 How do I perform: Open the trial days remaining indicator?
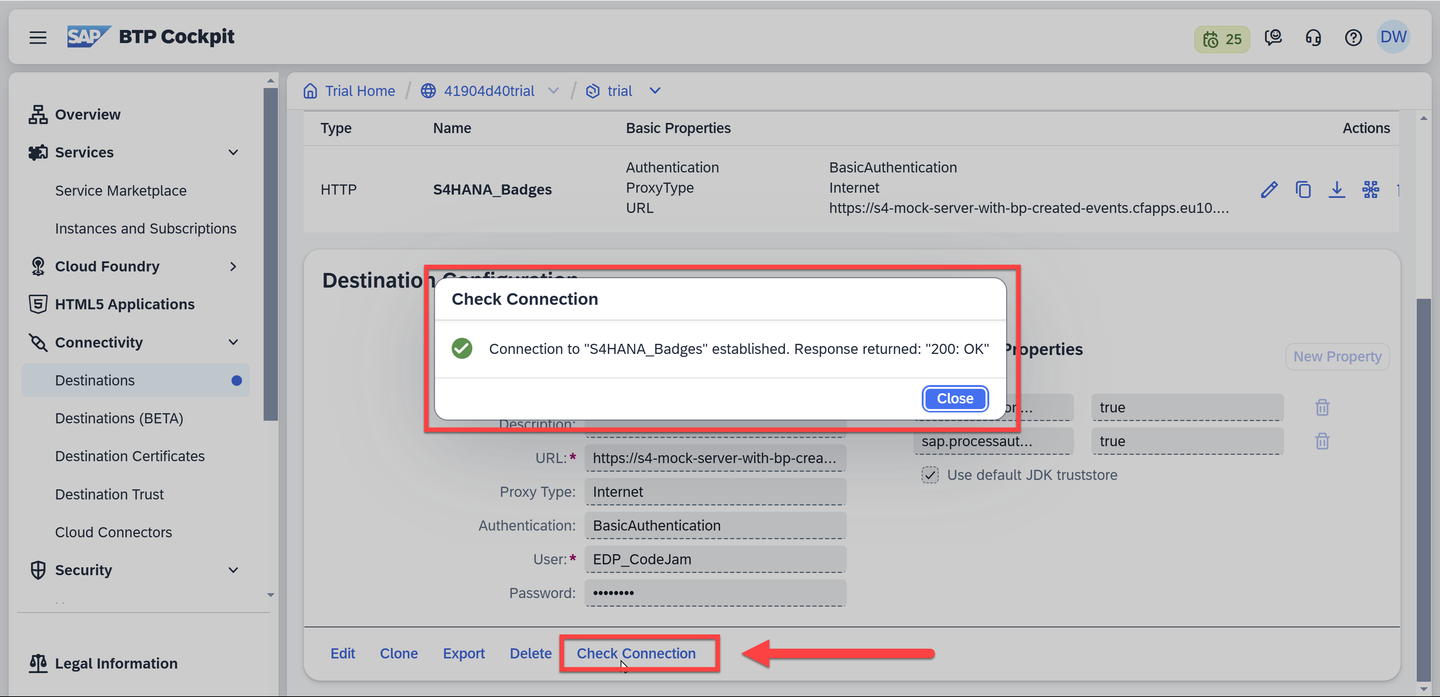(1222, 39)
